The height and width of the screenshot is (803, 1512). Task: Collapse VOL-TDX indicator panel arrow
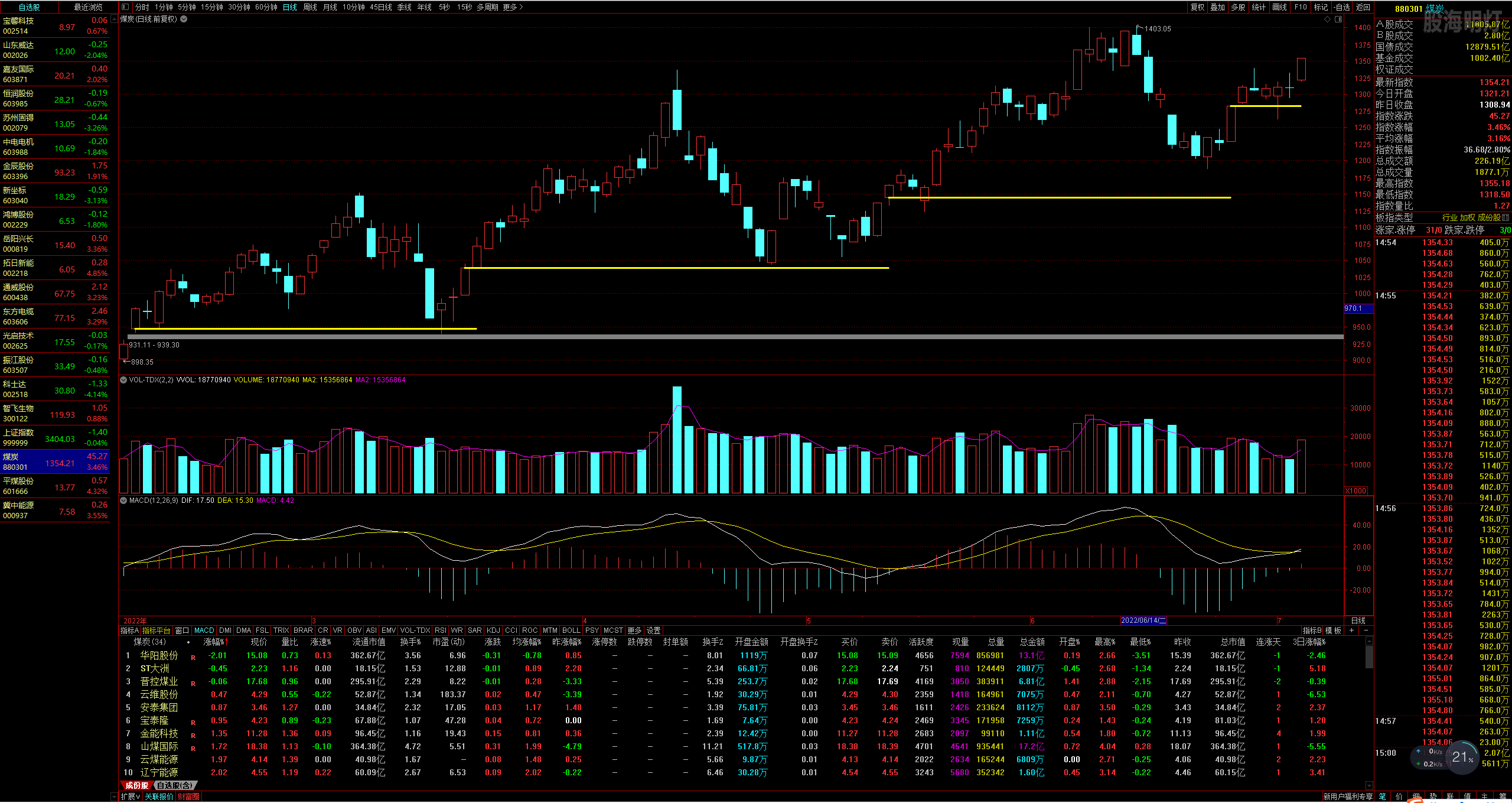[123, 380]
